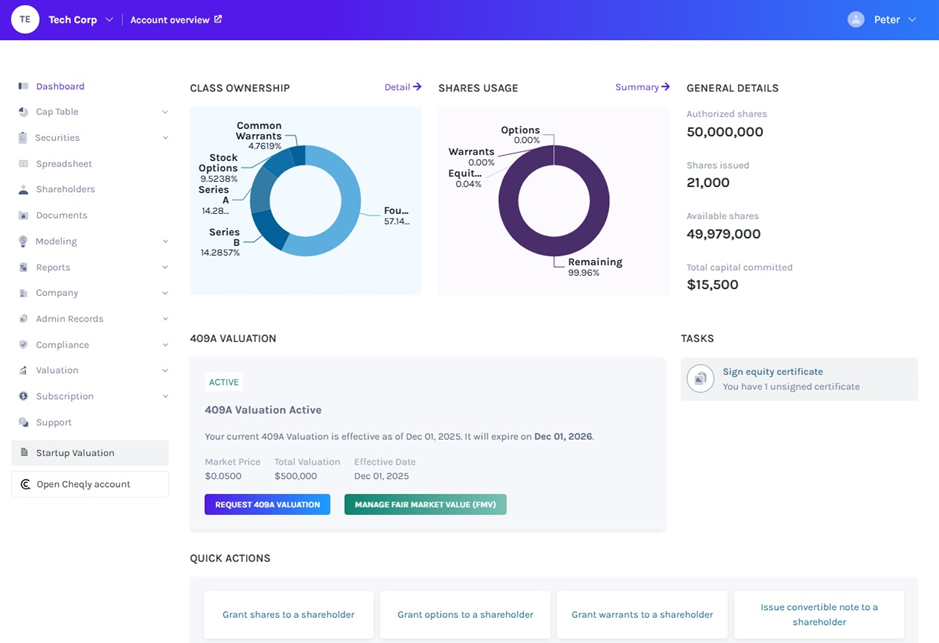939x643 pixels.
Task: Click the TE company avatar
Action: [25, 19]
